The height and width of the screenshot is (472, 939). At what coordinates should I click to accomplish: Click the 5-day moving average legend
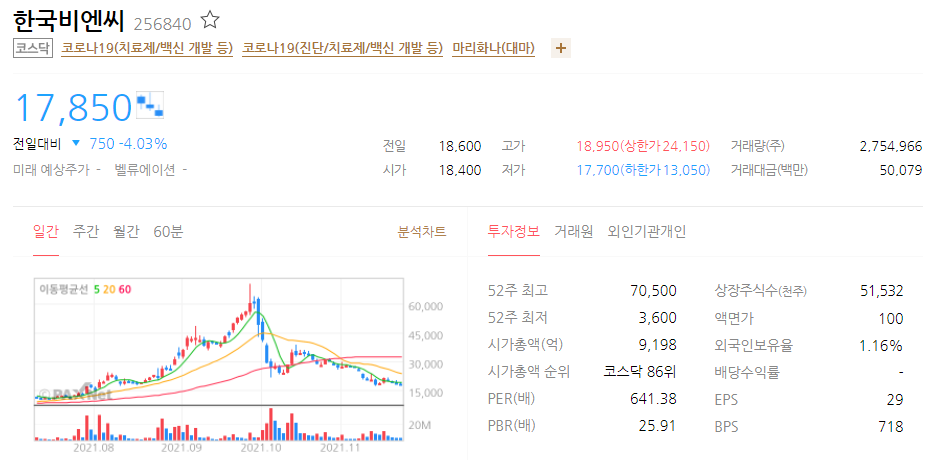(96, 289)
